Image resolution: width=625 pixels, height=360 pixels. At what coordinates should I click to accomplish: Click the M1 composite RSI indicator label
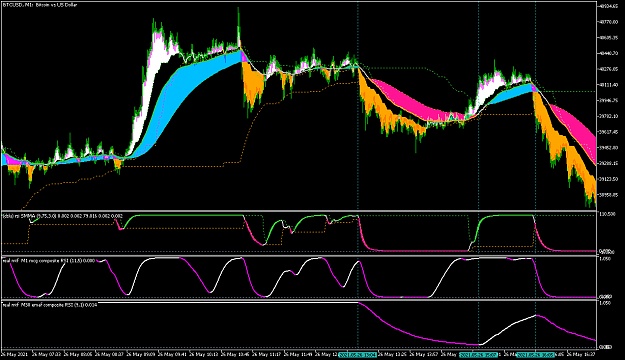pos(49,261)
